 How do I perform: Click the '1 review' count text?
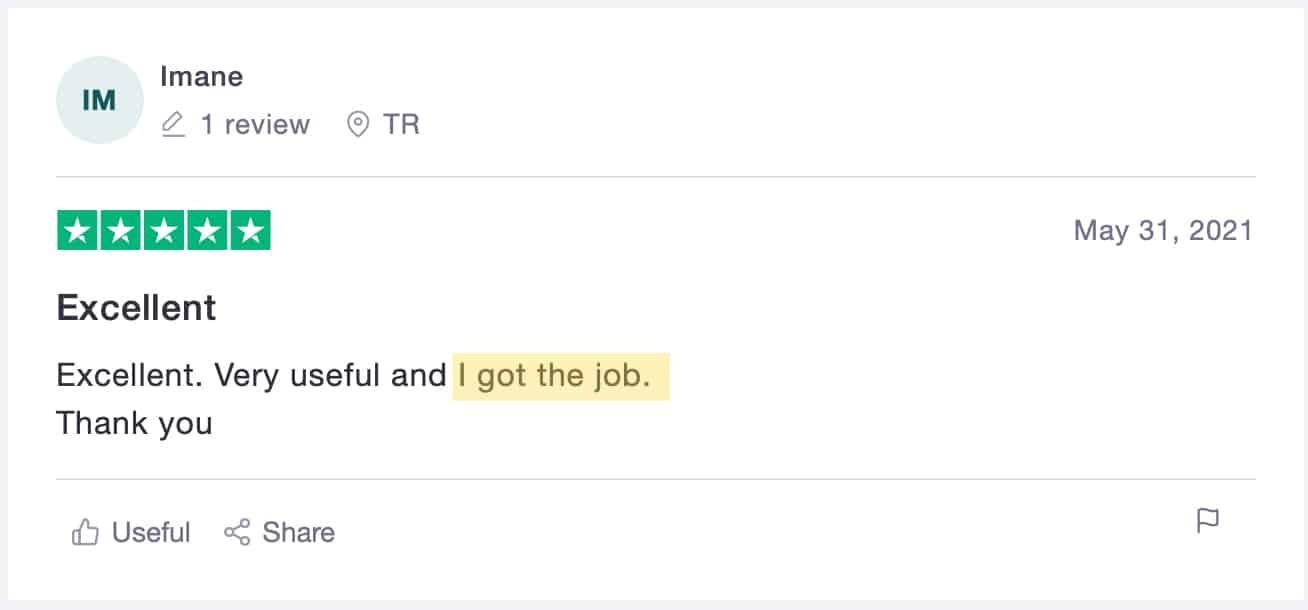click(x=255, y=125)
